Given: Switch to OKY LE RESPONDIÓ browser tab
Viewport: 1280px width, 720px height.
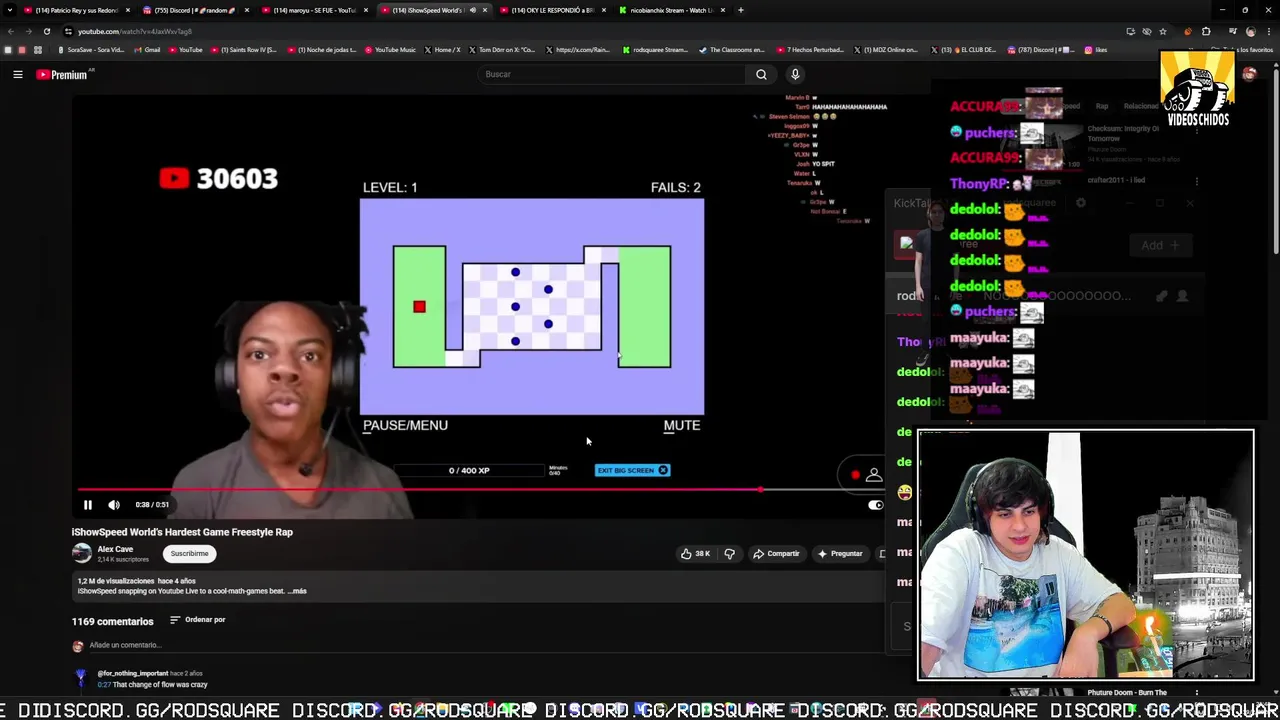Looking at the screenshot, I should [x=552, y=10].
